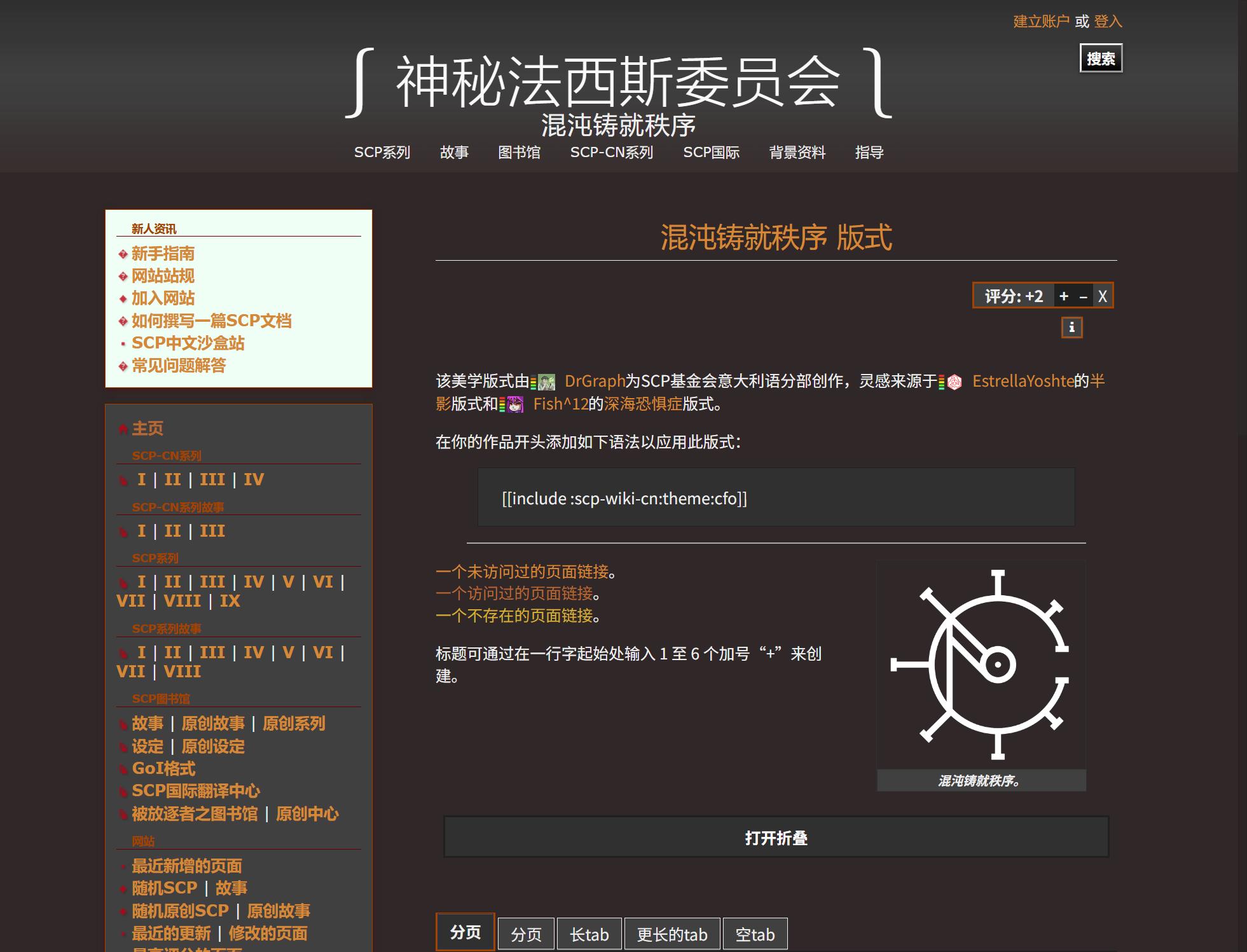Click the plus upvote rating icon
1247x952 pixels.
[1063, 296]
